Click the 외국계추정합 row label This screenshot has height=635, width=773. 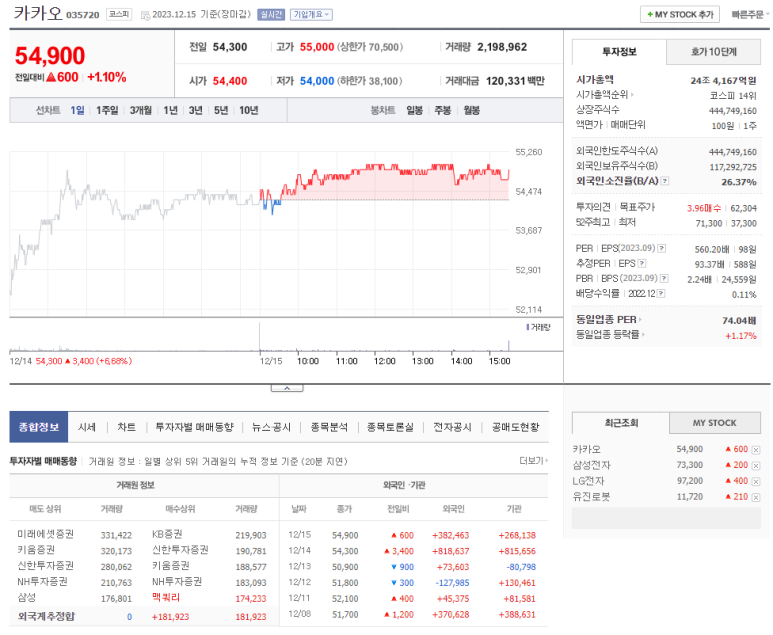(x=46, y=616)
